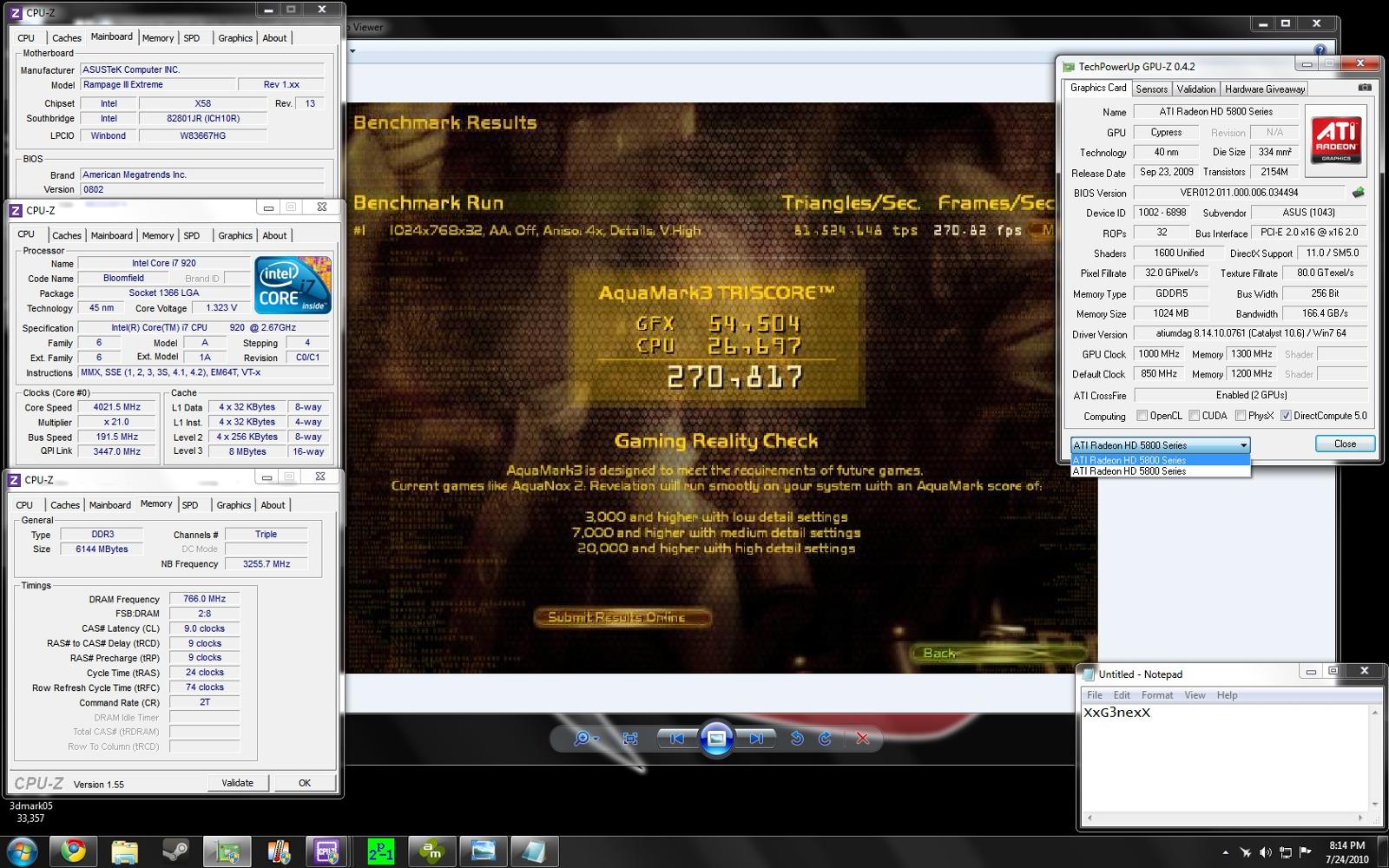Image resolution: width=1389 pixels, height=868 pixels.
Task: Switch to CPU-Z taskbar button
Action: tap(329, 852)
